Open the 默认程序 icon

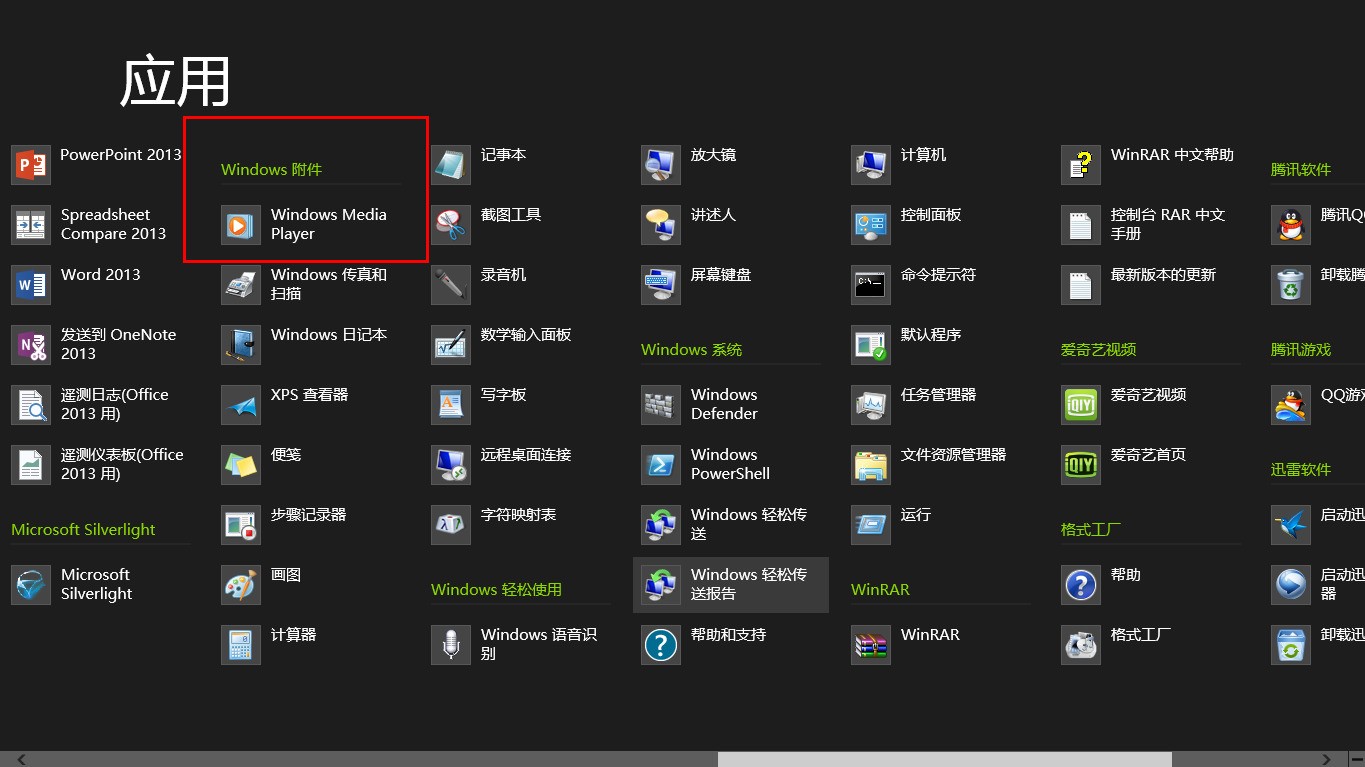pyautogui.click(x=871, y=345)
